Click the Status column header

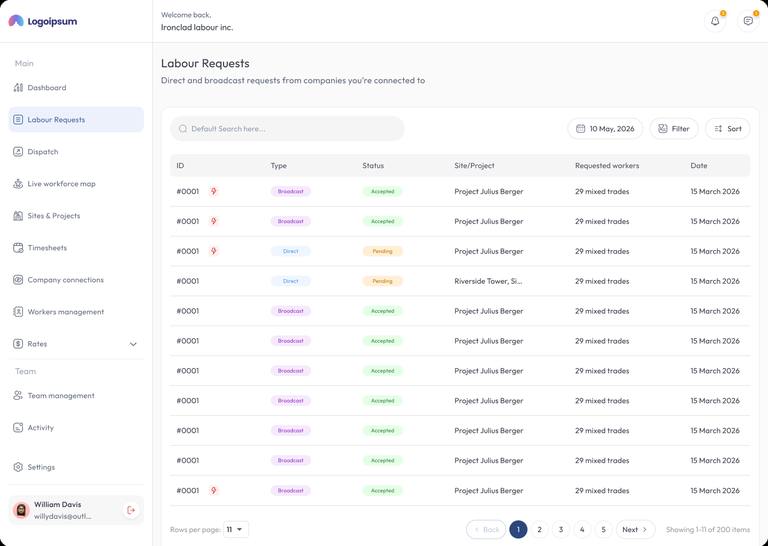[373, 166]
